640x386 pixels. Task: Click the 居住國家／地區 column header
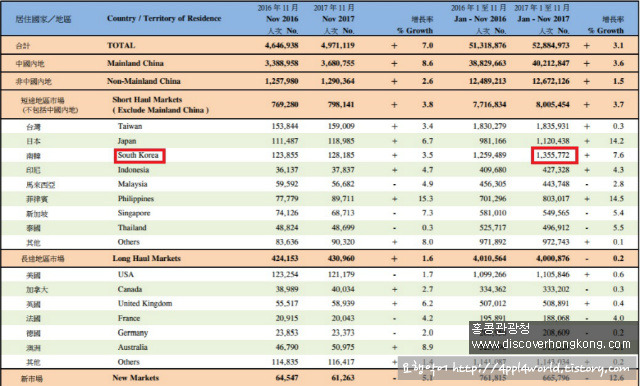tap(43, 19)
